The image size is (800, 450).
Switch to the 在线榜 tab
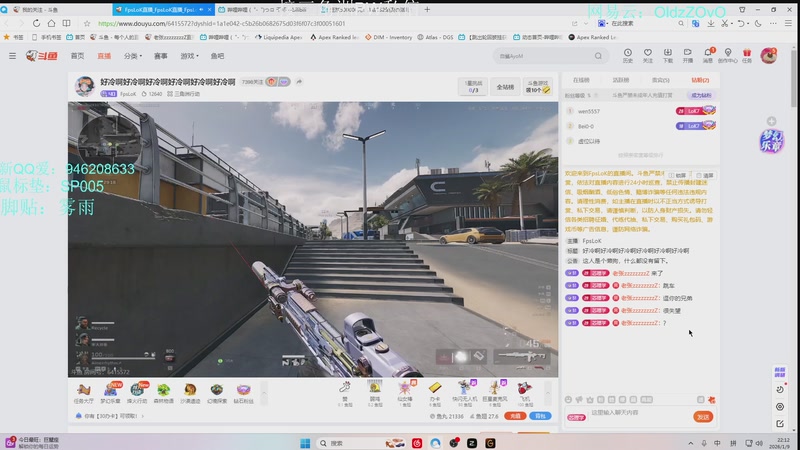click(581, 80)
